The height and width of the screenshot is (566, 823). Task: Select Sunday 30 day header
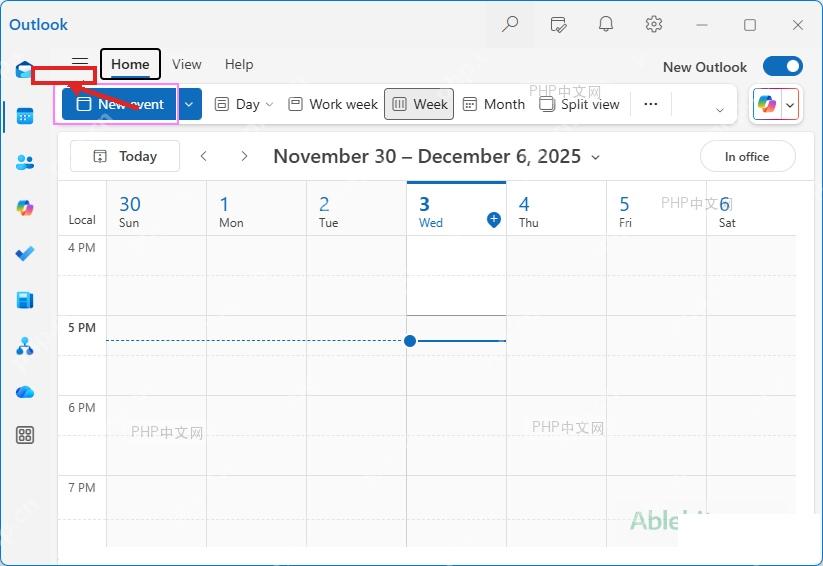(x=156, y=209)
